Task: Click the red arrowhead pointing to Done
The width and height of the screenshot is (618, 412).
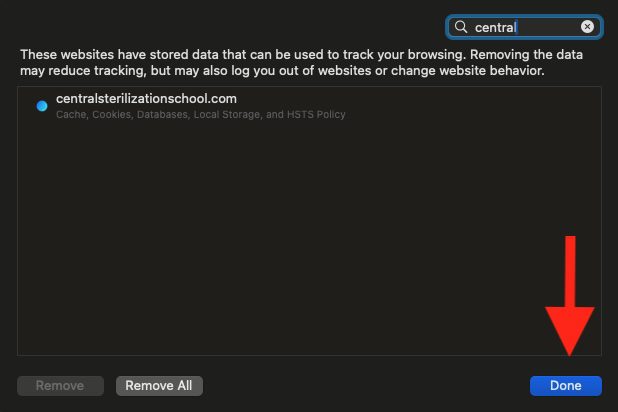Action: (x=570, y=331)
